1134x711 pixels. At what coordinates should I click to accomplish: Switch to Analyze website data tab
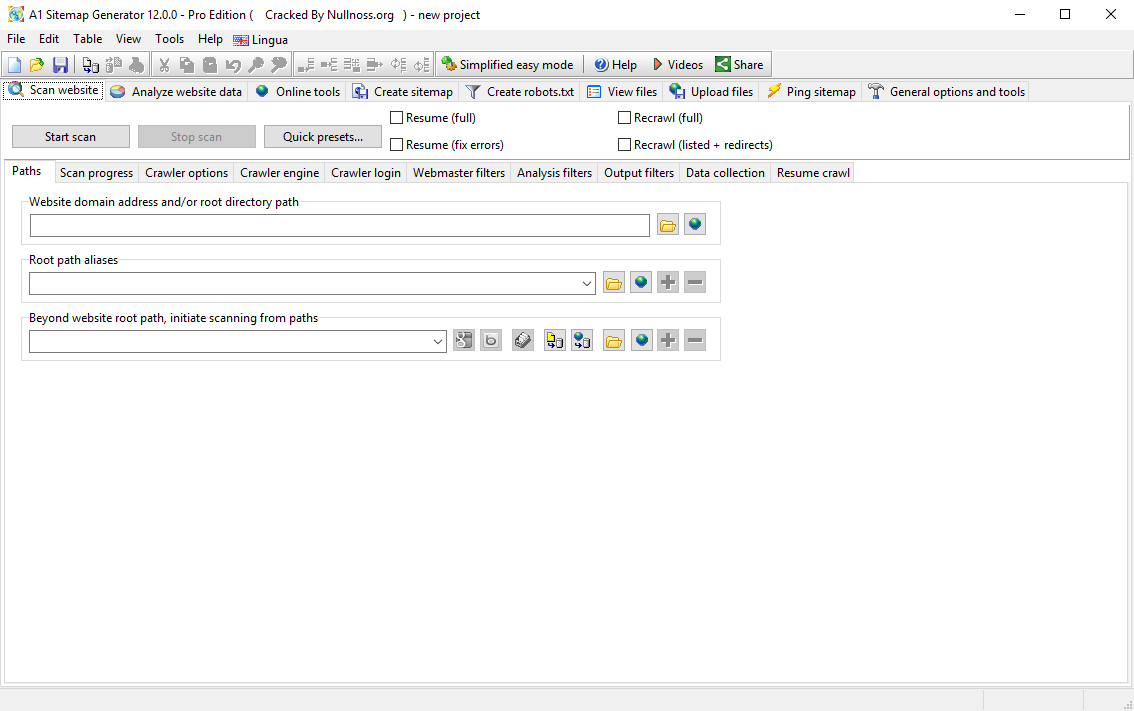click(x=176, y=92)
